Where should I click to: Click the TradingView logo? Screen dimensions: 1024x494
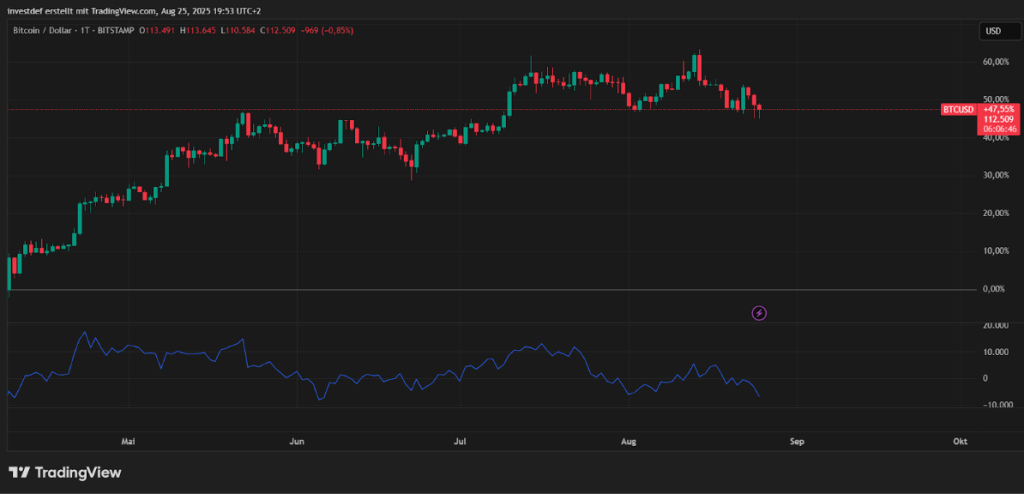pos(65,472)
